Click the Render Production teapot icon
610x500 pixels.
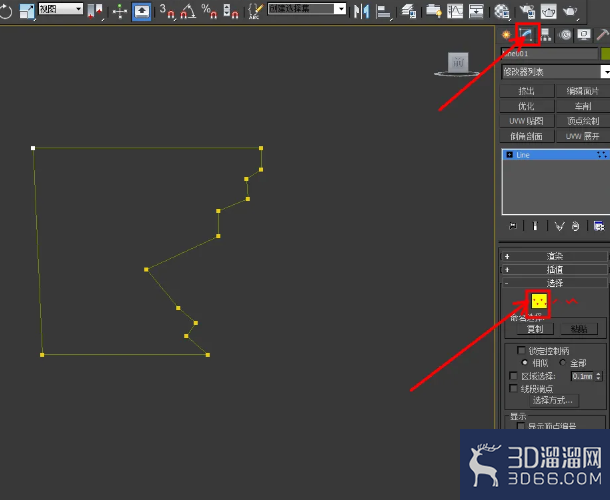click(570, 11)
